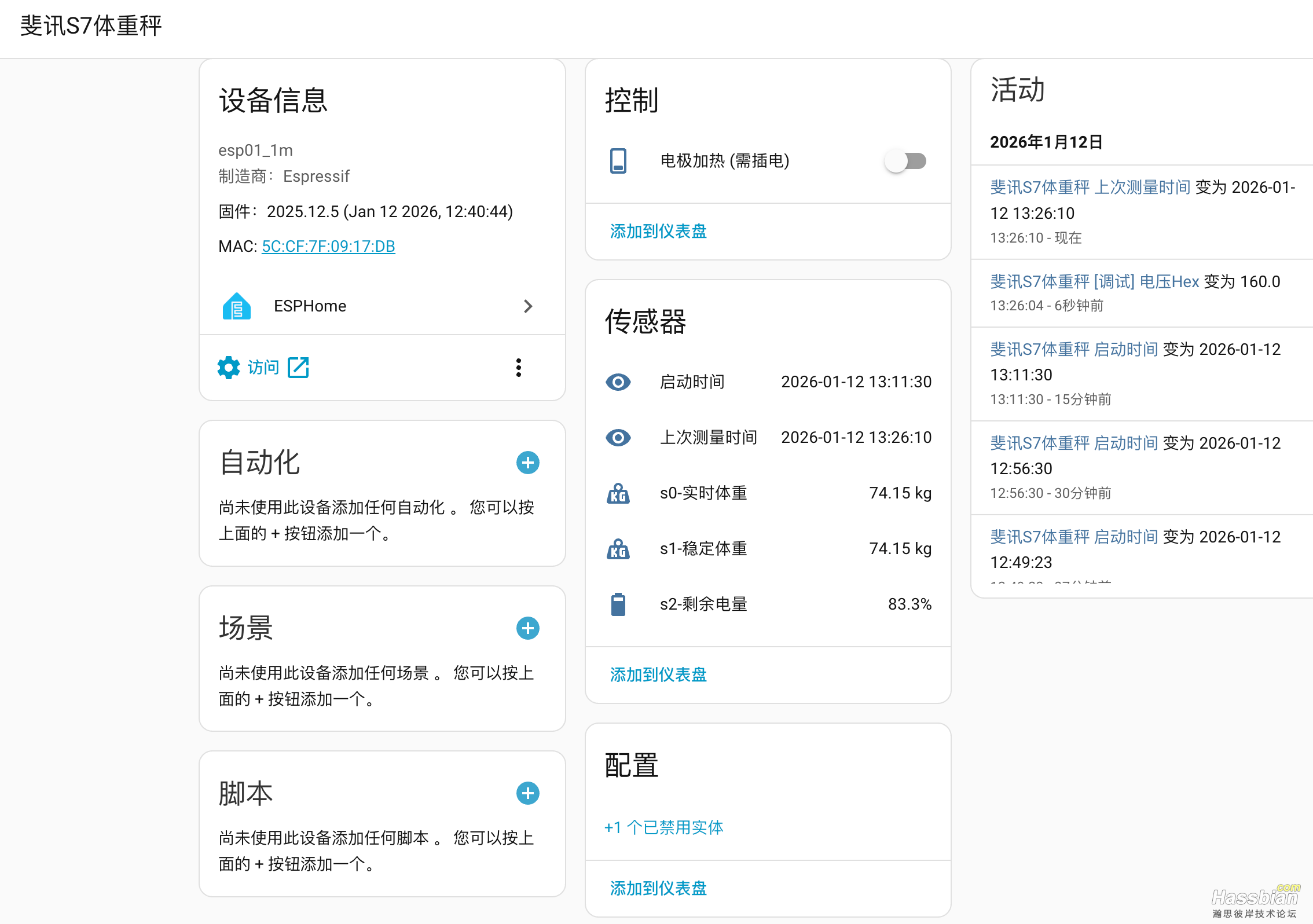Click the phone icon next to 电极加热
This screenshot has height=924, width=1313.
[618, 162]
